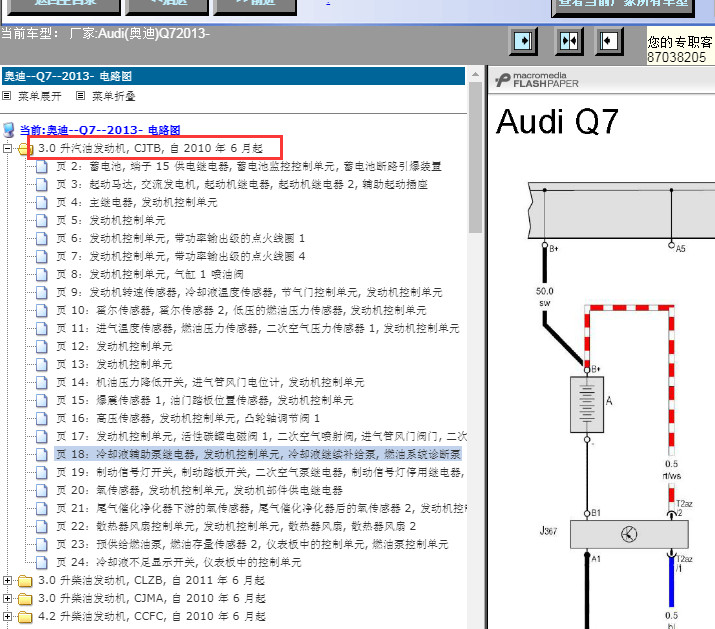This screenshot has height=629, width=715.
Task: Click the expand-right-panel arrow icon
Action: pyautogui.click(x=609, y=41)
